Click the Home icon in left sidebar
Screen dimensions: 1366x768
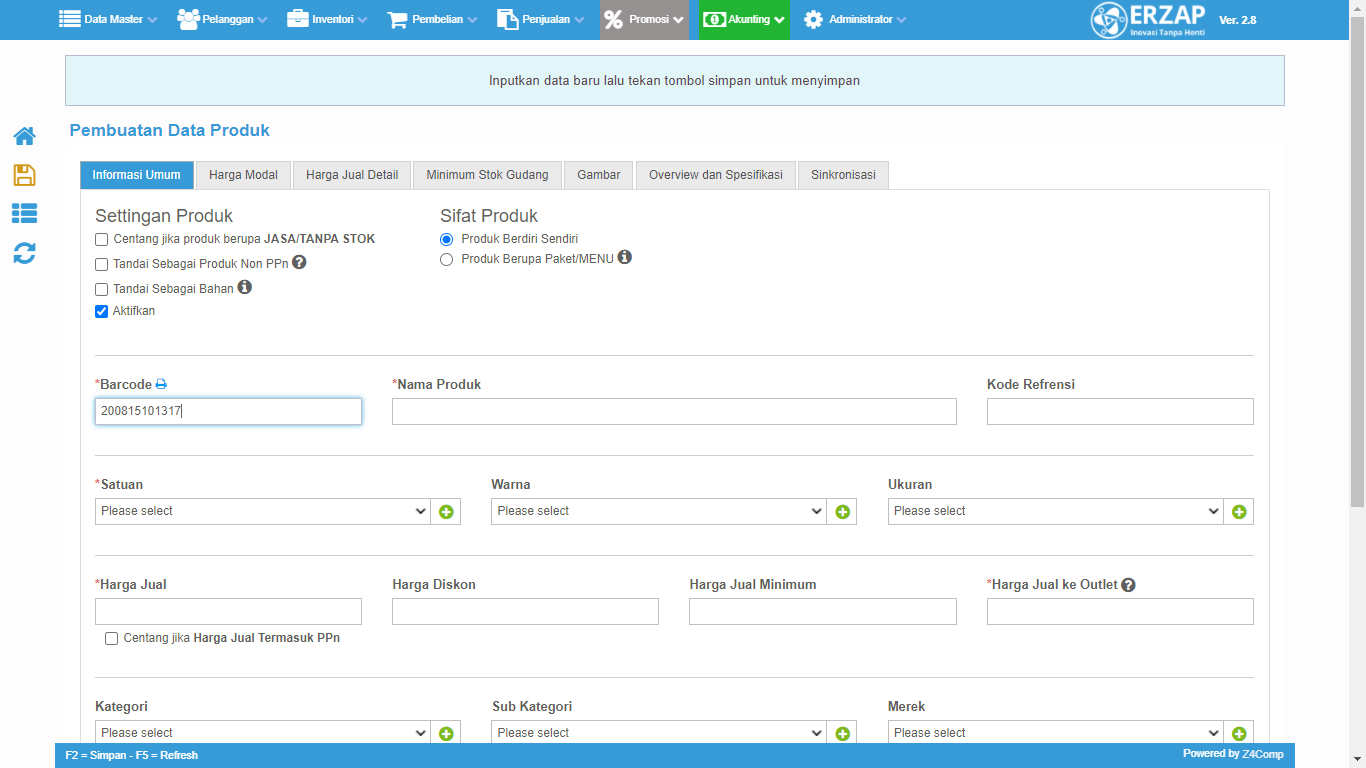point(24,136)
